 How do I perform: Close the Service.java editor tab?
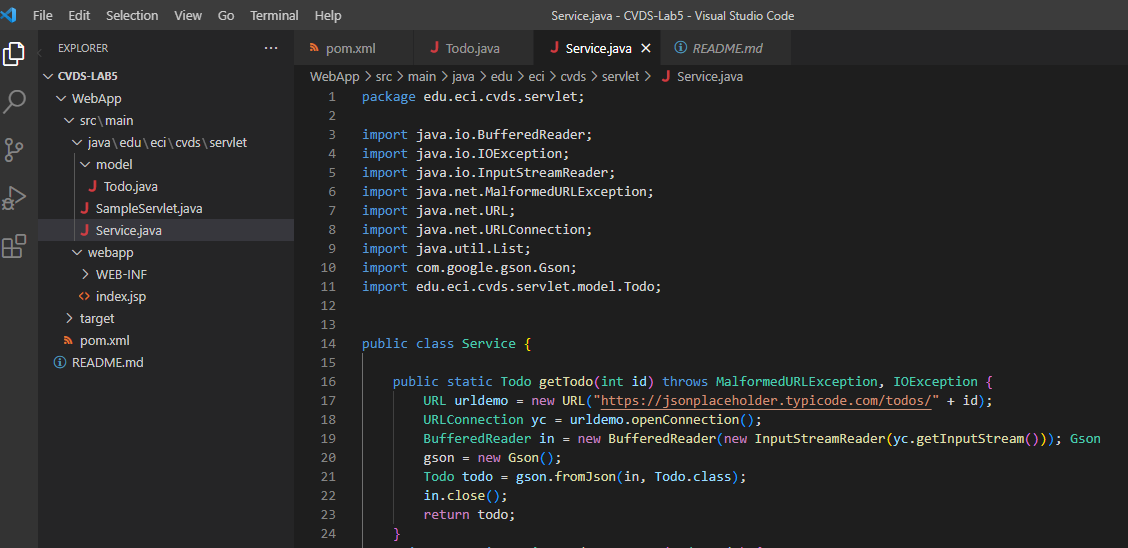645,48
